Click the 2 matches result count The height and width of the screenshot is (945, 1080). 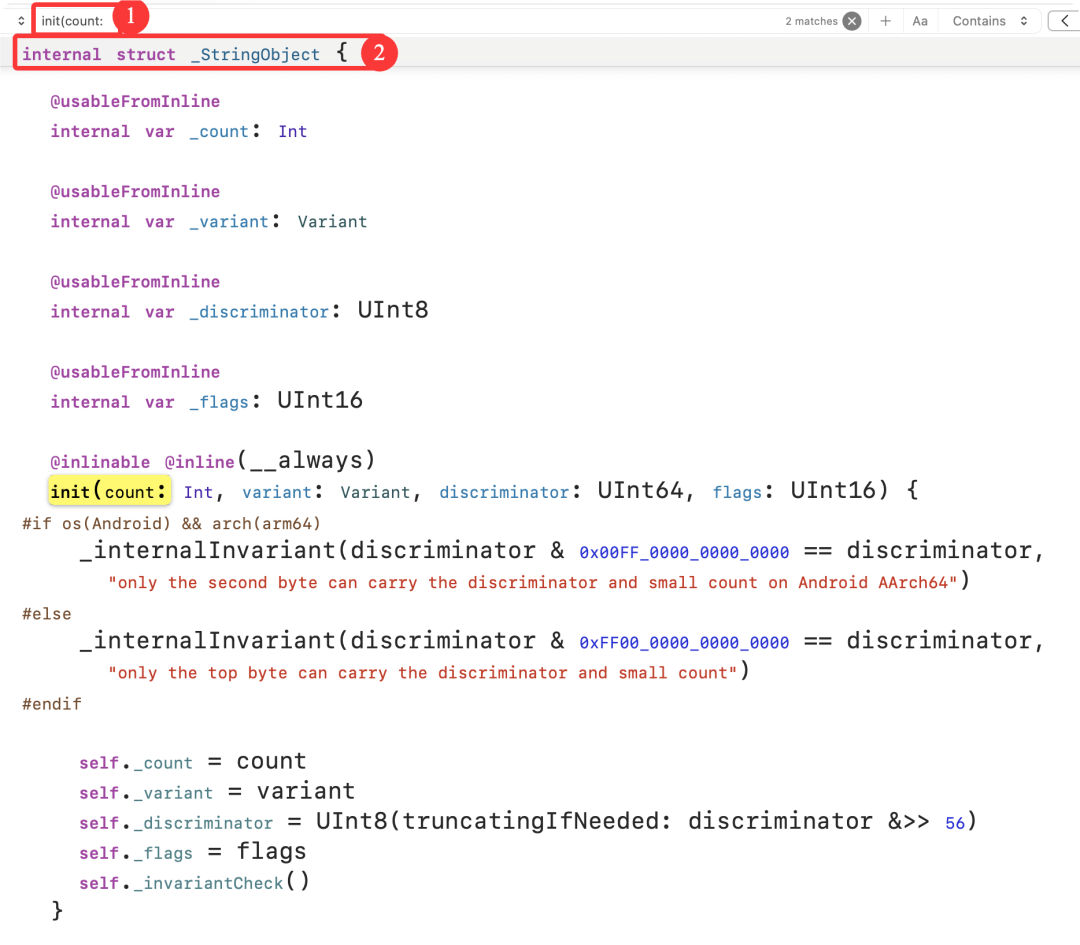[811, 21]
